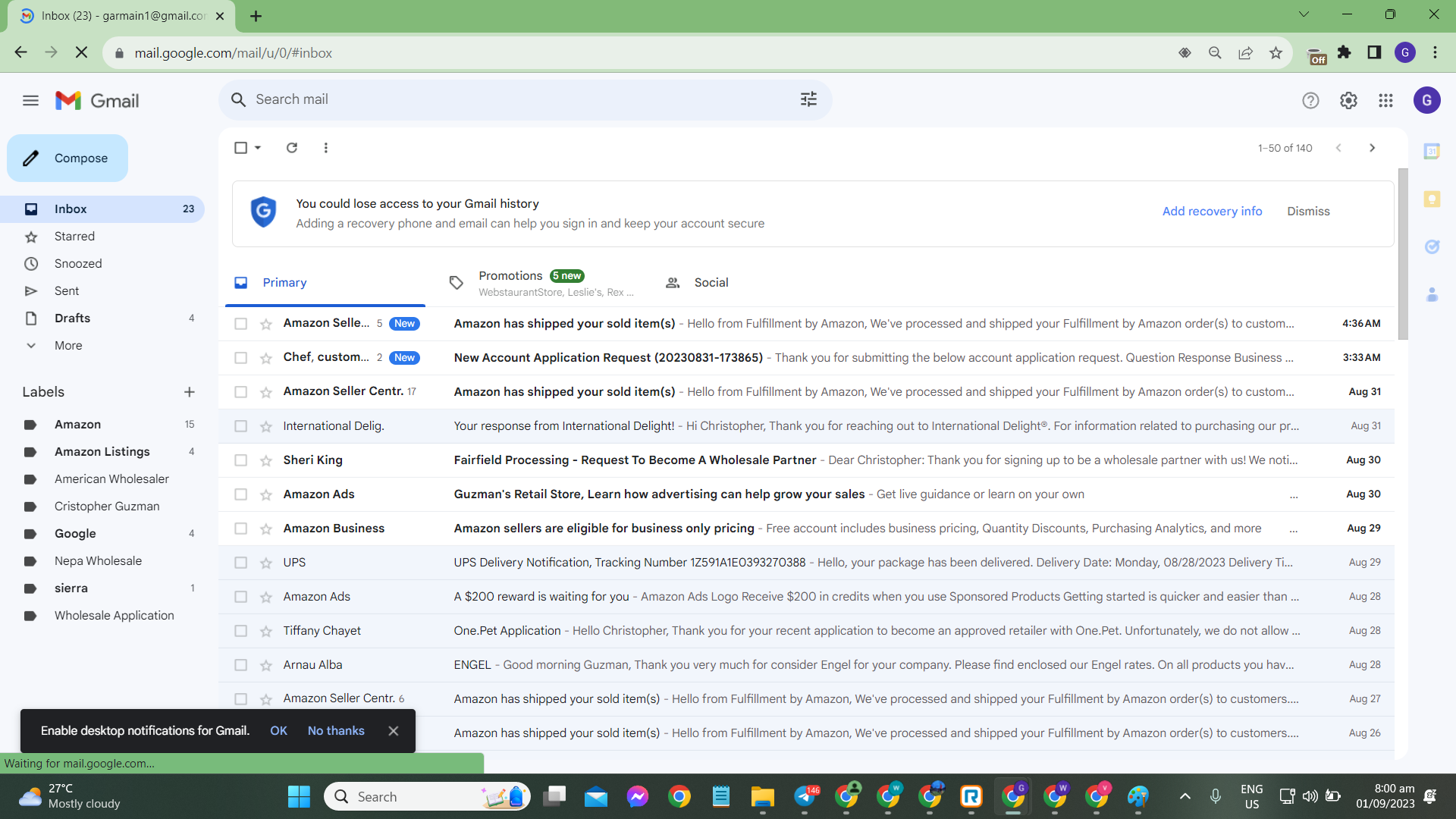
Task: Open Gmail Settings gear icon
Action: [1348, 100]
